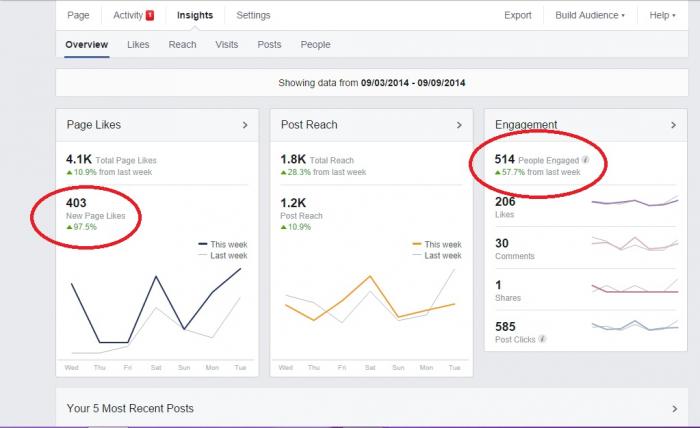Open the Help dropdown menu
The height and width of the screenshot is (428, 700).
pyautogui.click(x=662, y=15)
